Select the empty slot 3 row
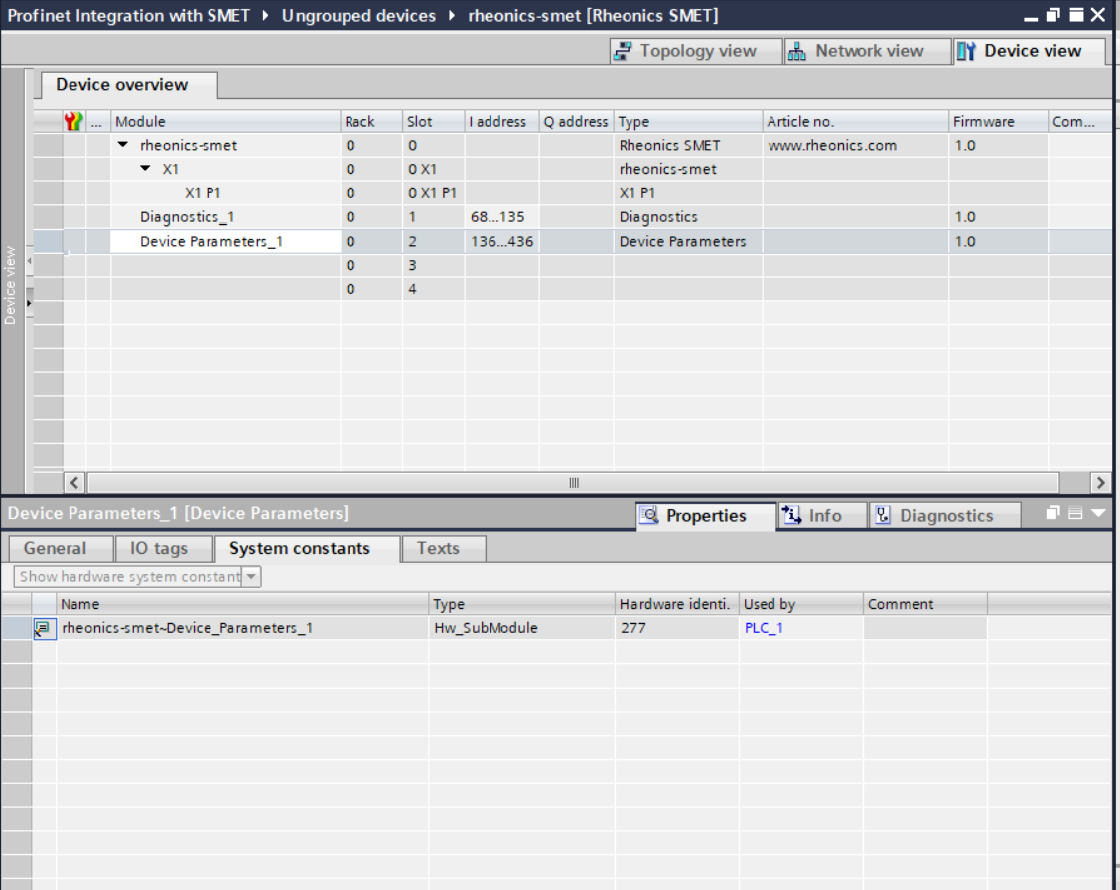Image resolution: width=1120 pixels, height=890 pixels. (x=573, y=265)
